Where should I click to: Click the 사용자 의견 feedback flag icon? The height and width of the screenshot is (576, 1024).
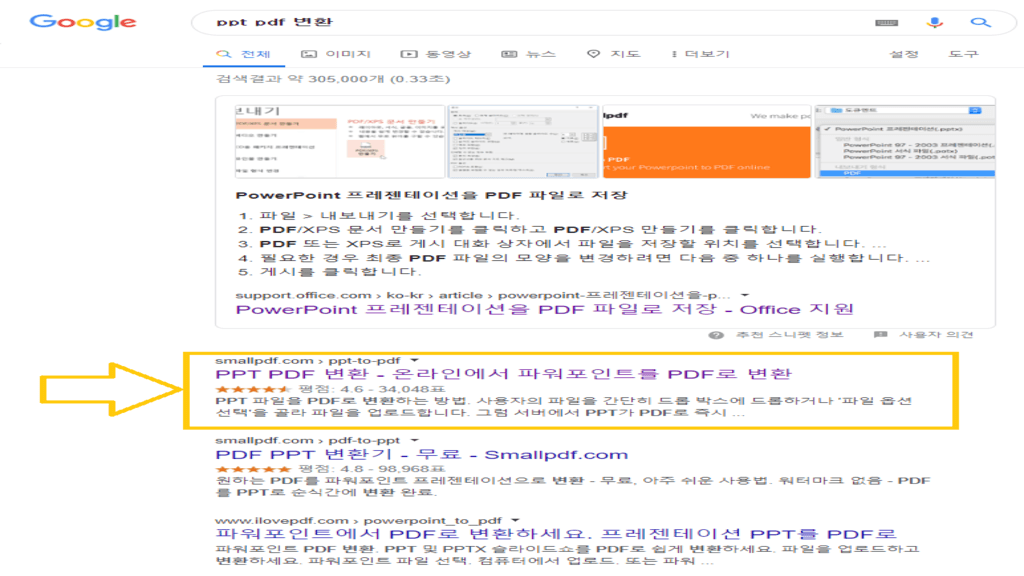point(880,335)
